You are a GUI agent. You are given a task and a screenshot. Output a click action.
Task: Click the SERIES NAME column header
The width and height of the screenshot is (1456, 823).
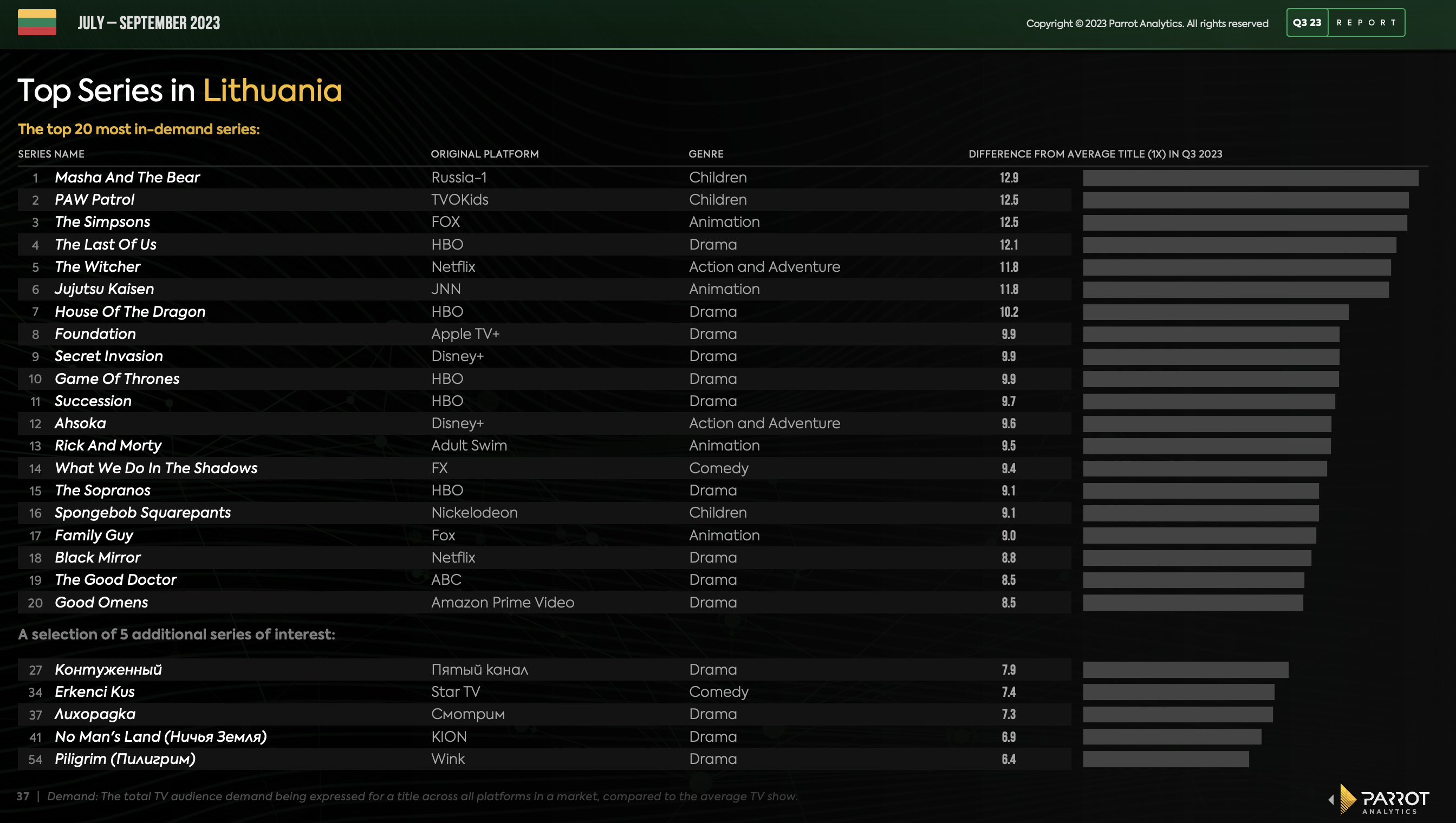click(x=51, y=154)
